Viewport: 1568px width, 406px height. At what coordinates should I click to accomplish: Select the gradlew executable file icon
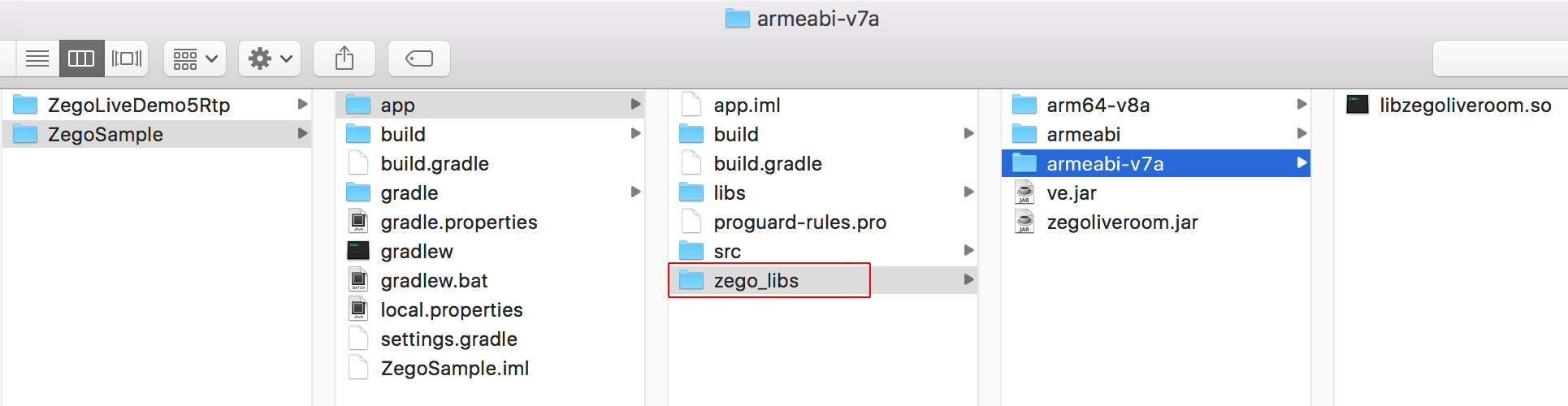pos(358,251)
